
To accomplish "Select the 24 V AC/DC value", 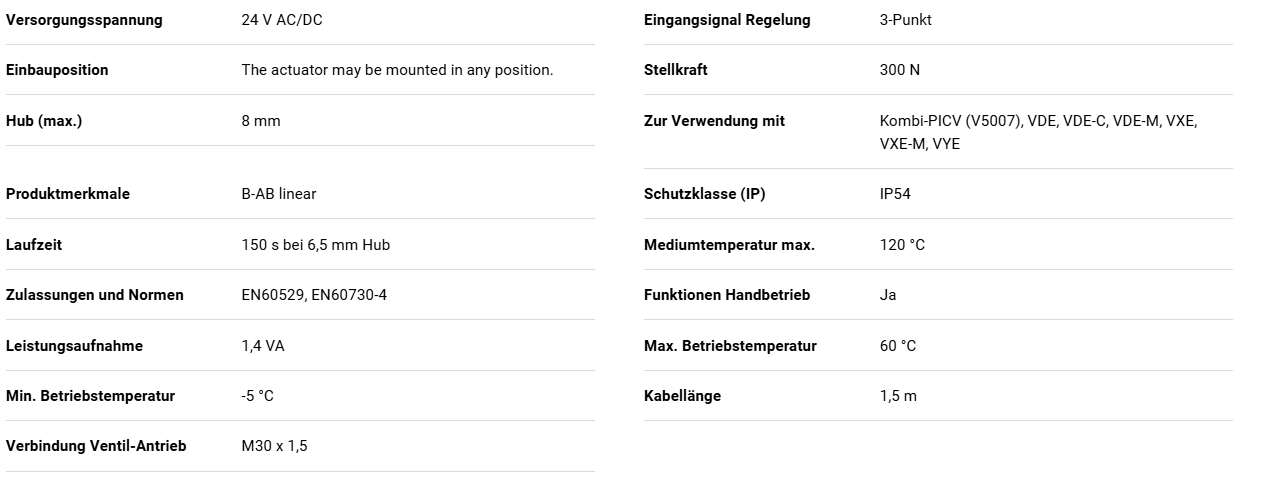I will 282,20.
